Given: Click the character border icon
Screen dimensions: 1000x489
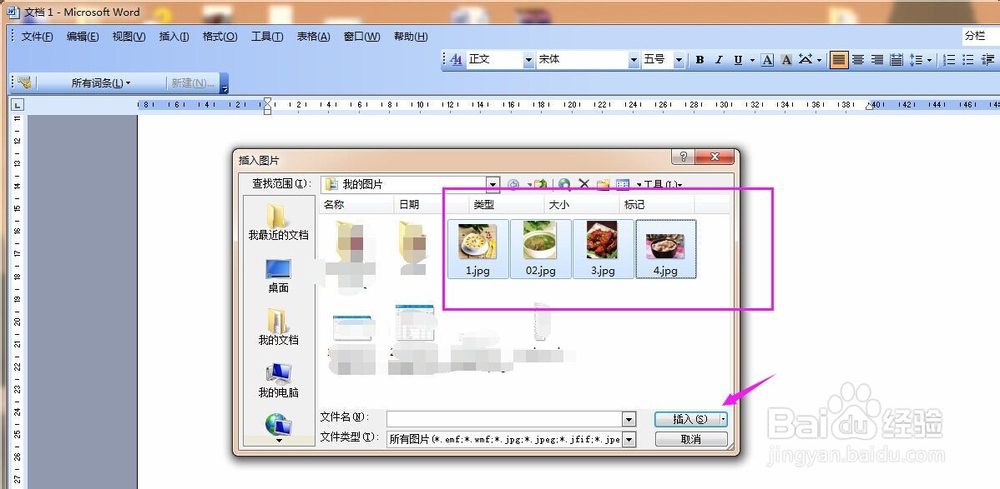Looking at the screenshot, I should pyautogui.click(x=768, y=60).
